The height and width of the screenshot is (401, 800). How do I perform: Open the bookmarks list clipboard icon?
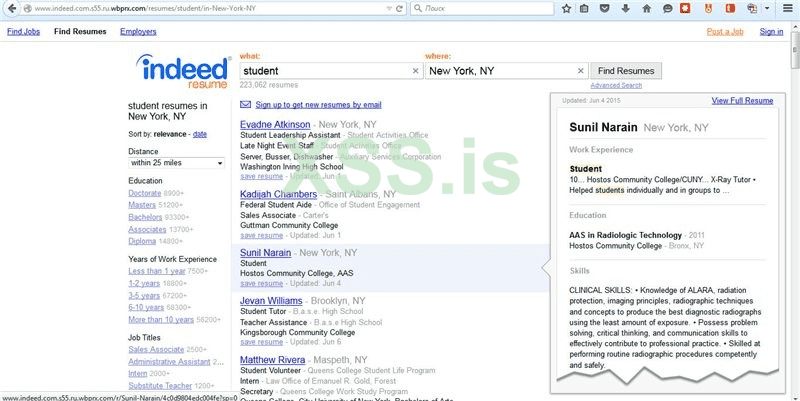(x=584, y=9)
